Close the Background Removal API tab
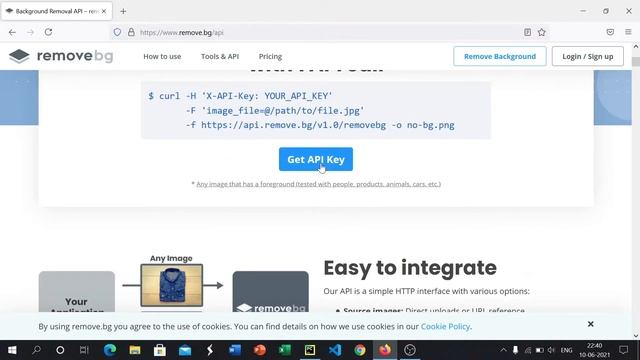 pyautogui.click(x=104, y=11)
